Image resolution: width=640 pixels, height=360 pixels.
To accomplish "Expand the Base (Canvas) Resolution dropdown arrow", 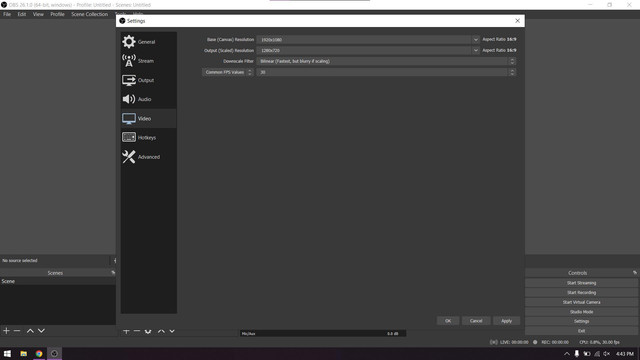I will (x=476, y=40).
